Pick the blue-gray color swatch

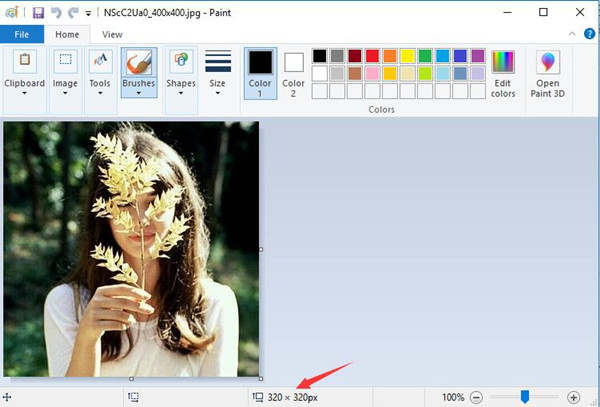460,73
